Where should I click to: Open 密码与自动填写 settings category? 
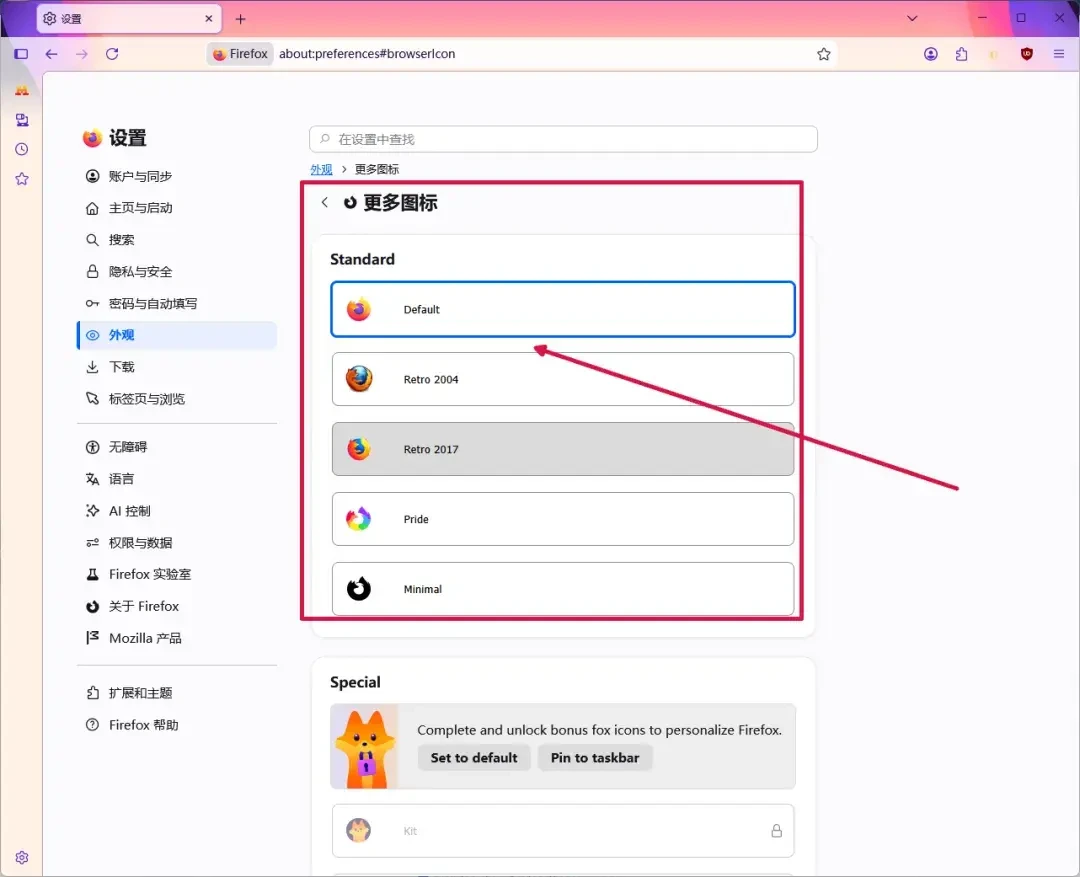[177, 304]
